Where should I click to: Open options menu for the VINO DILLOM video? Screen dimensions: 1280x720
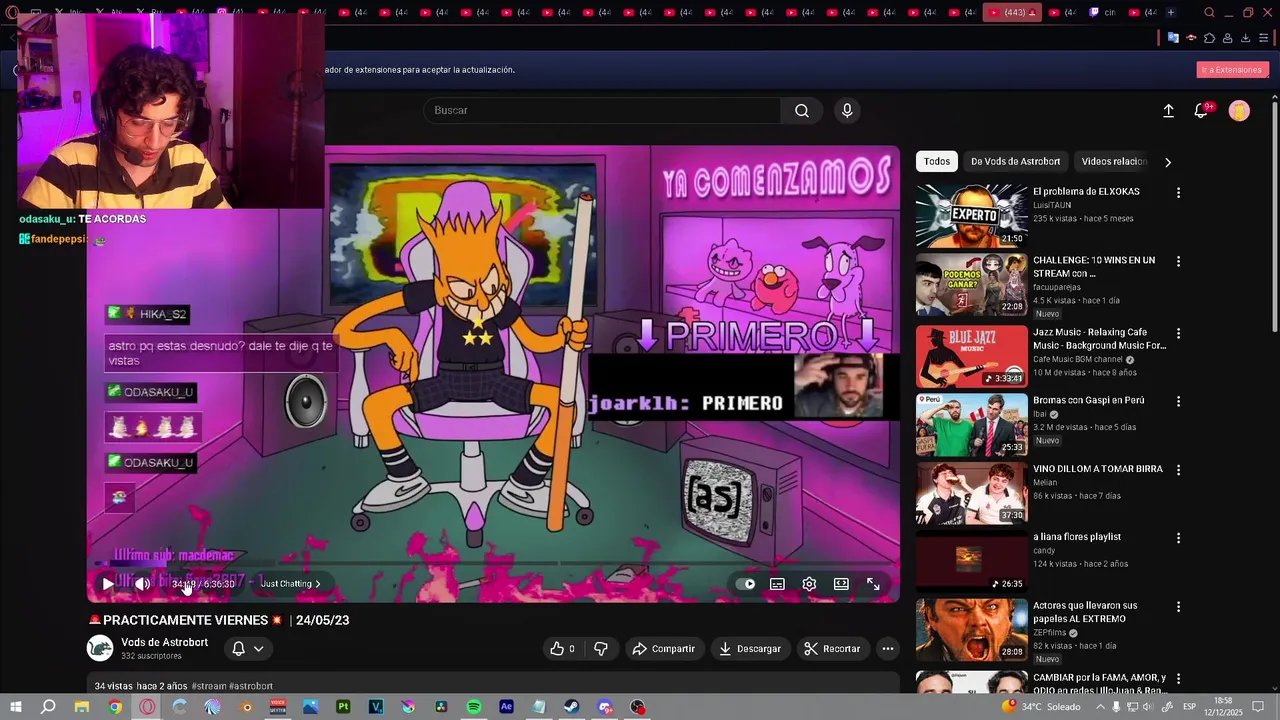[1178, 469]
